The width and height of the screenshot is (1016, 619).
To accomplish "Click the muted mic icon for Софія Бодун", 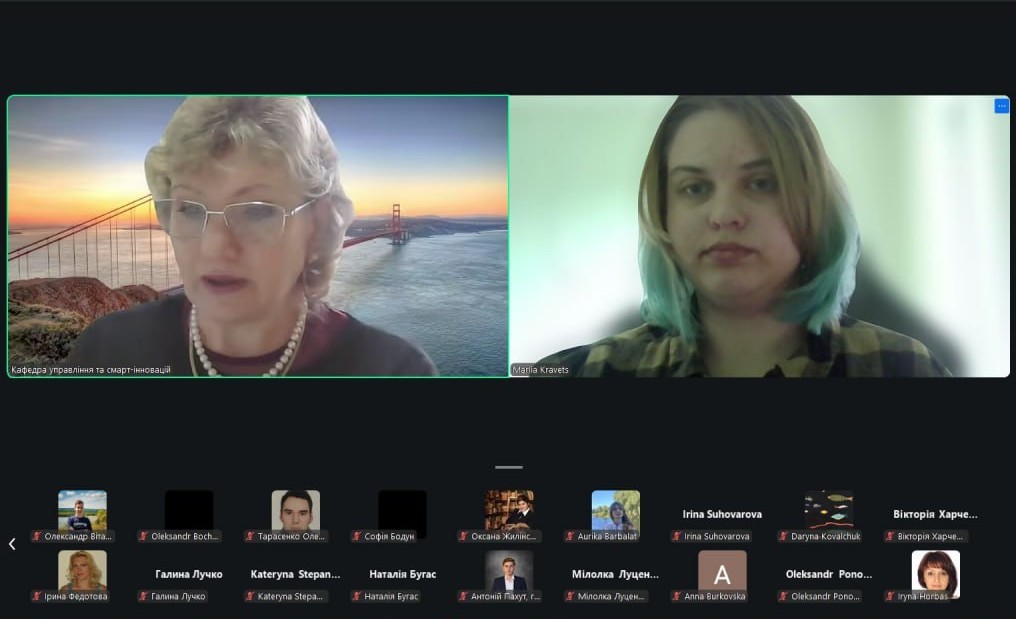I will (x=357, y=537).
